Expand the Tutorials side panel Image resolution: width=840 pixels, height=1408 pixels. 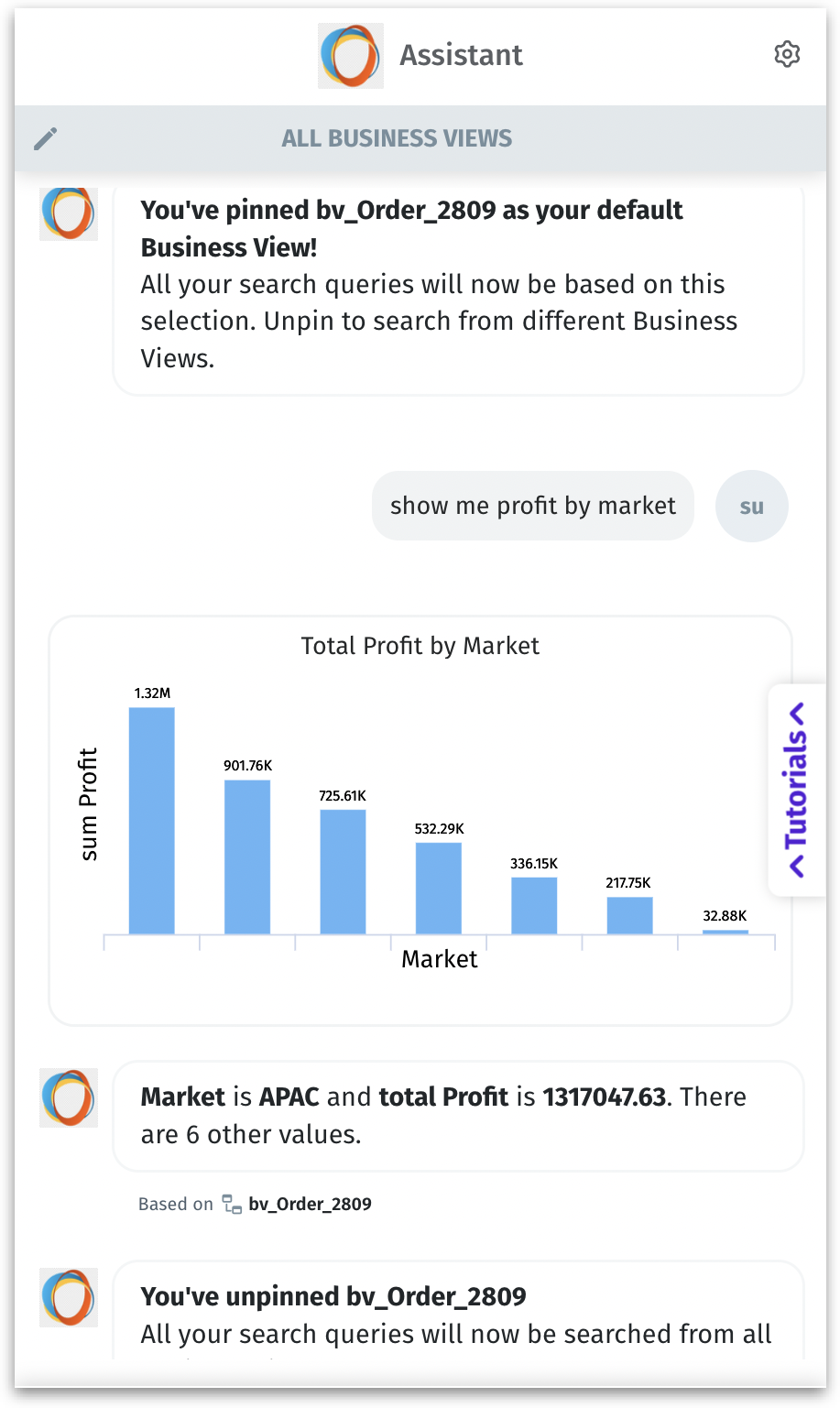pos(797,789)
